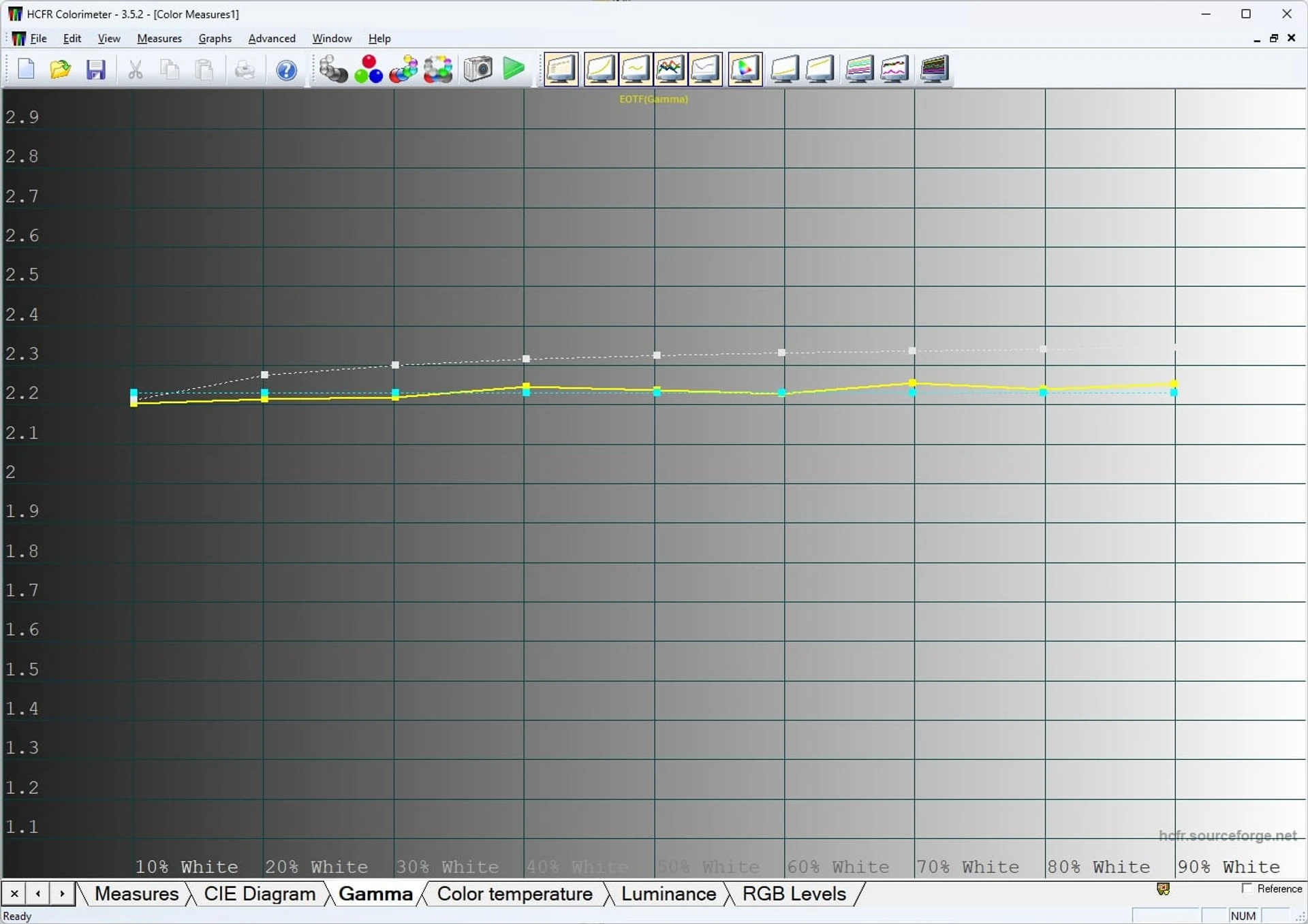Toggle the RGB levels graph monitor icon
Viewport: 1308px width, 924px height.
tap(670, 69)
